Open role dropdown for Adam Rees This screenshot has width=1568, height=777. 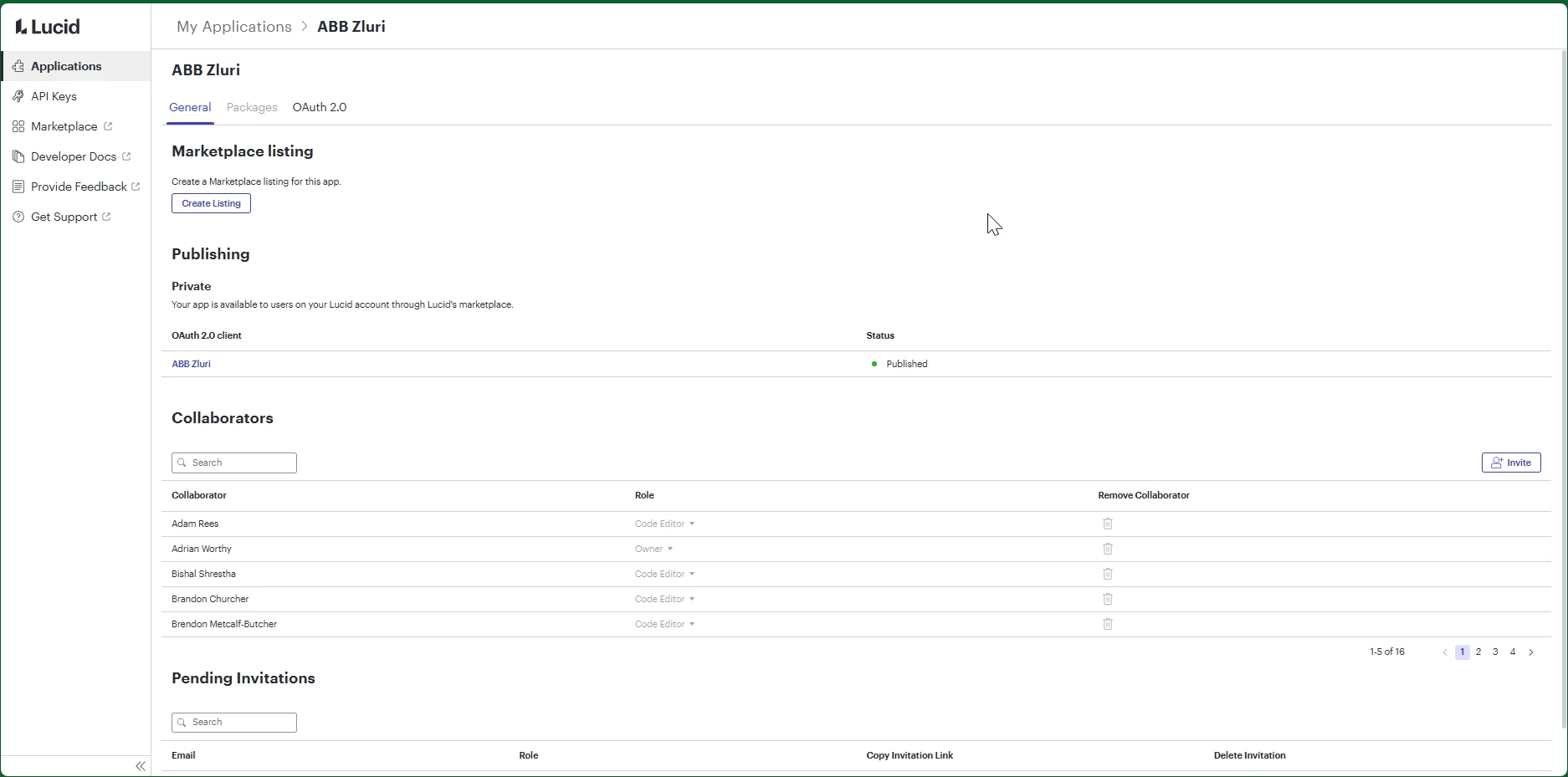tap(664, 524)
